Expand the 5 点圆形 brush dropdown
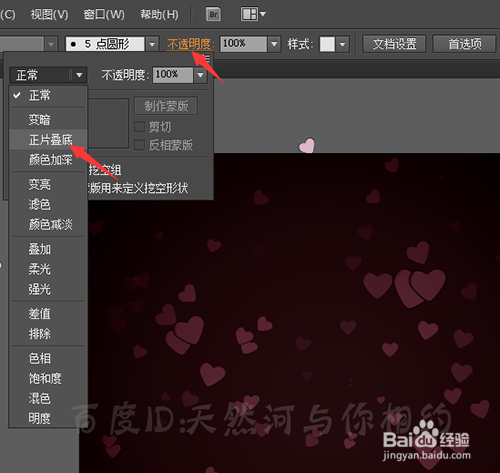 click(152, 44)
